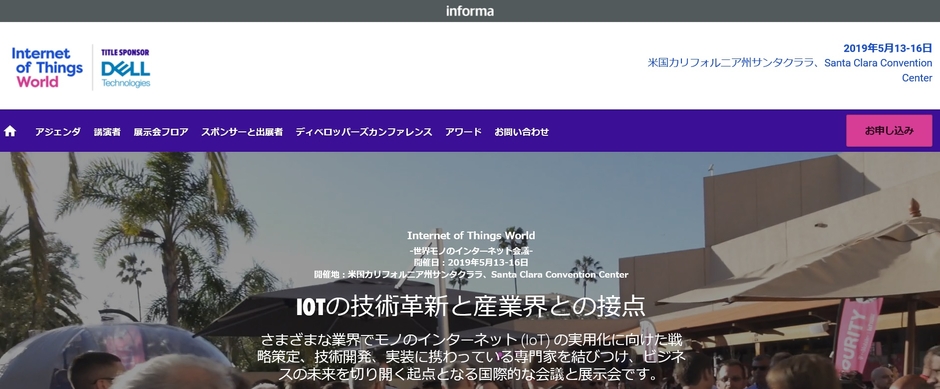Click the Dell Technologies sponsor logo
The width and height of the screenshot is (940, 389).
click(125, 74)
